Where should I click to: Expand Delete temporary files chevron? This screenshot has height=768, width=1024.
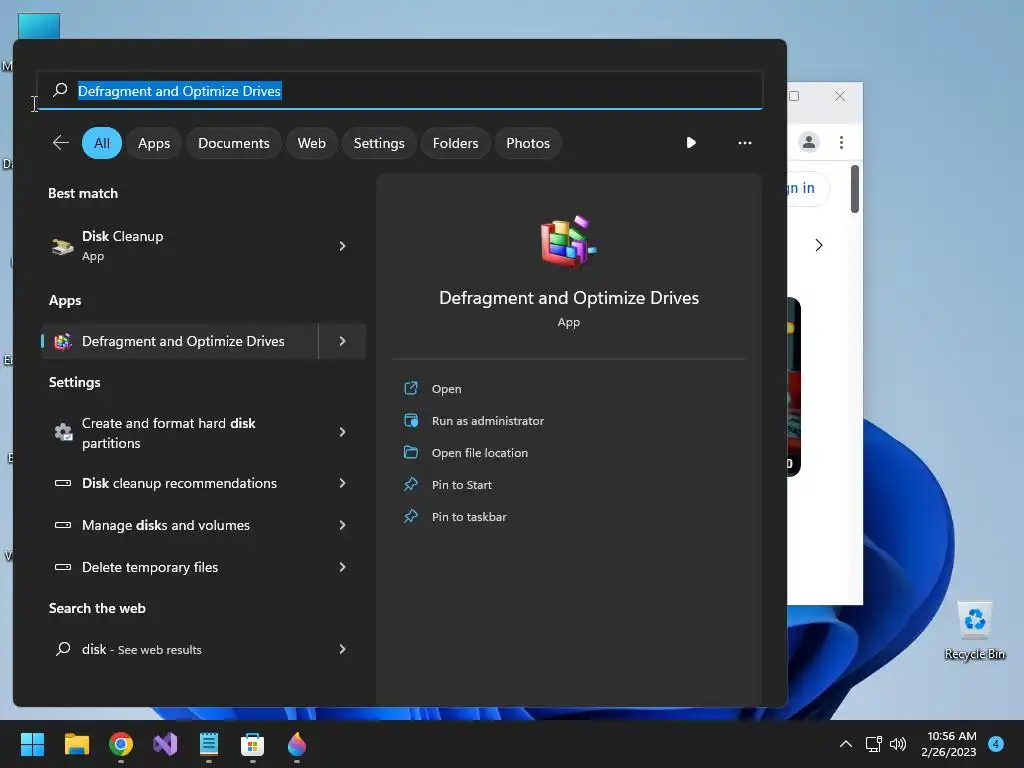coord(342,567)
